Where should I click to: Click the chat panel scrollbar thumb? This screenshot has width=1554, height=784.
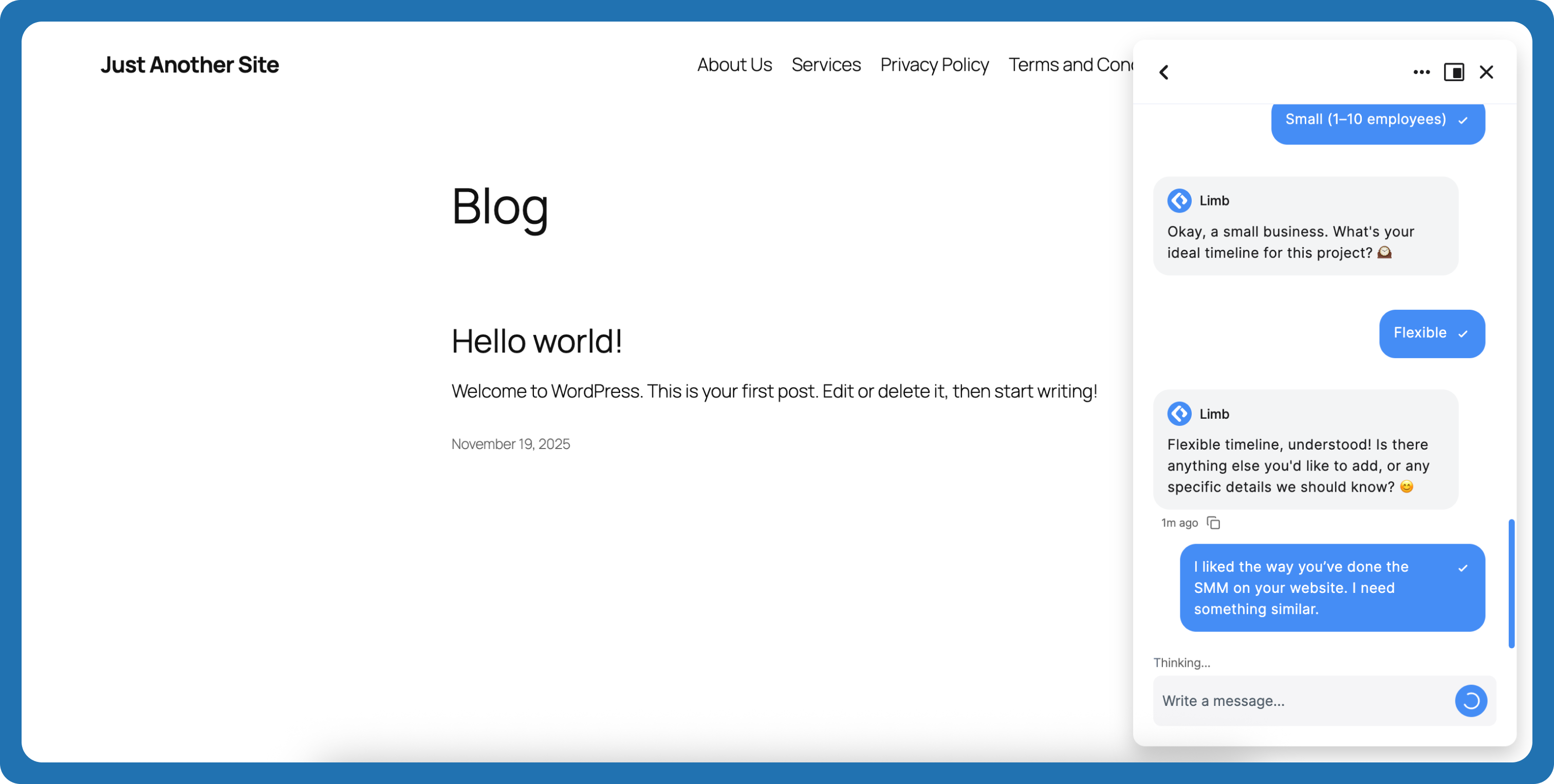1512,583
